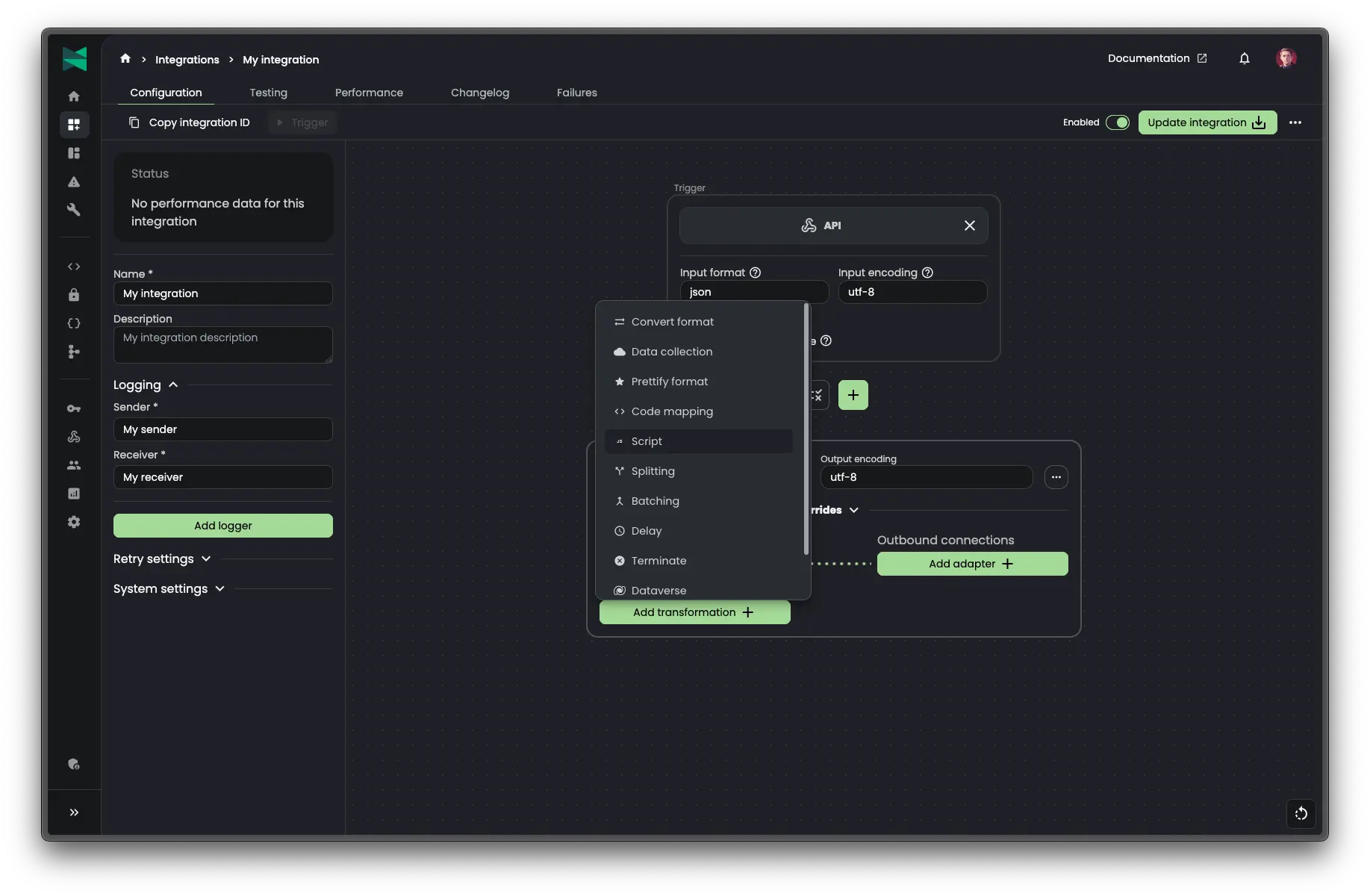This screenshot has height=896, width=1370.
Task: Click the notification bell icon
Action: click(1244, 58)
